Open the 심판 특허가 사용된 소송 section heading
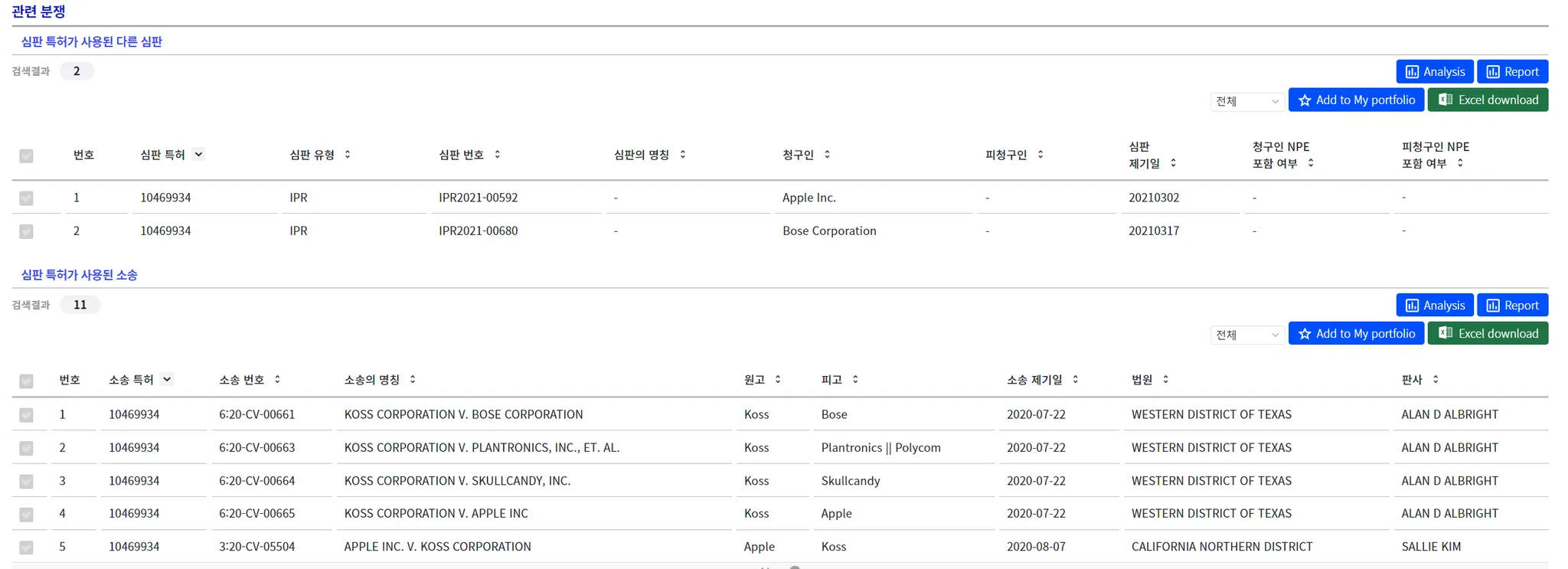This screenshot has width=1568, height=569. (x=80, y=275)
